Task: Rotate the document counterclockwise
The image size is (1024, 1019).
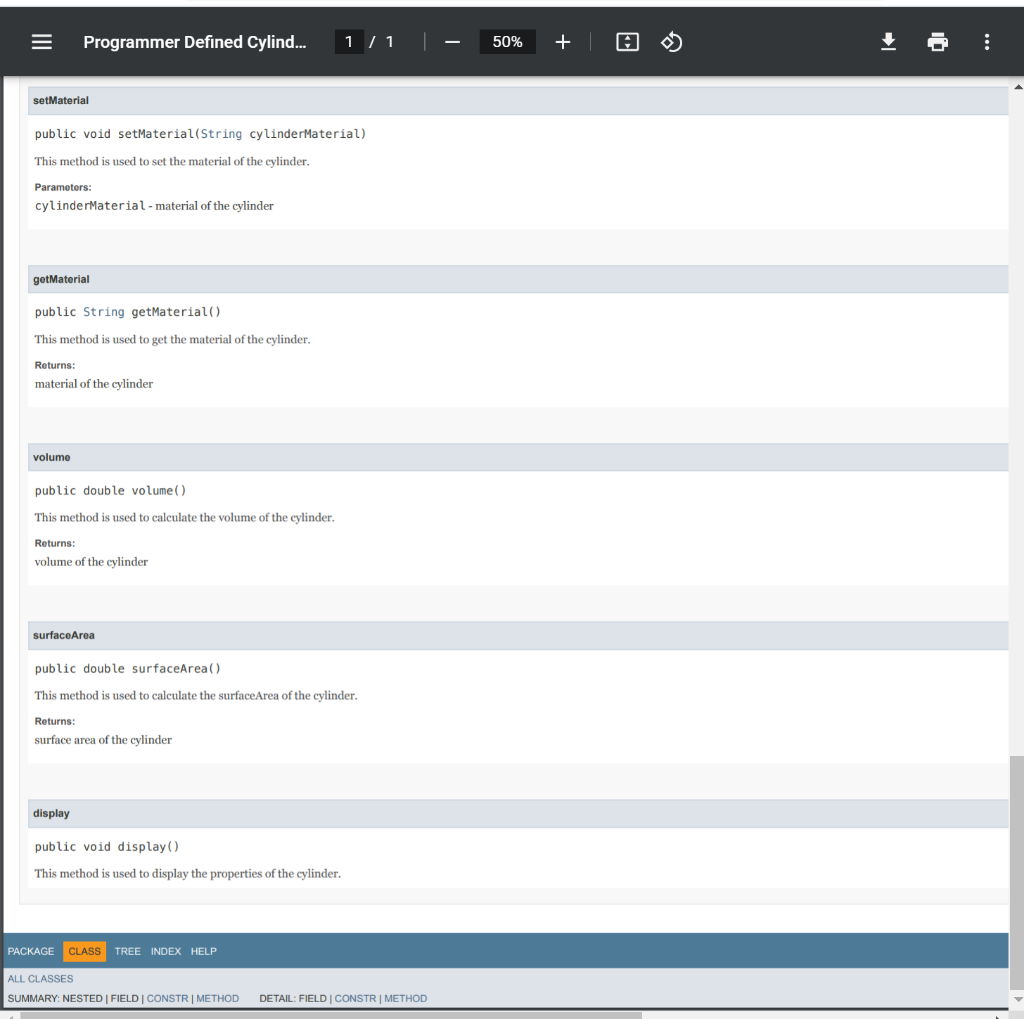Action: [671, 41]
